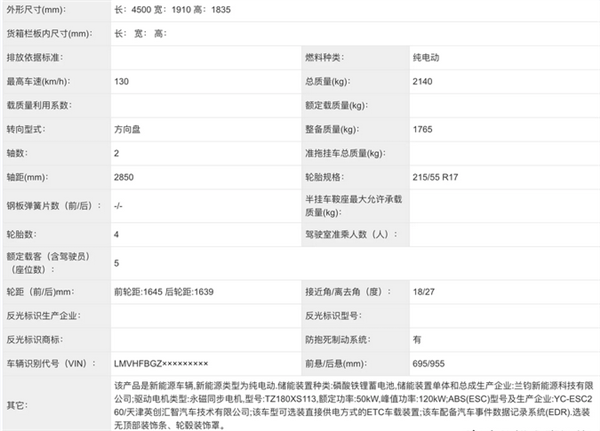
Task: Click the 轮胎规格 label
Action: click(324, 177)
